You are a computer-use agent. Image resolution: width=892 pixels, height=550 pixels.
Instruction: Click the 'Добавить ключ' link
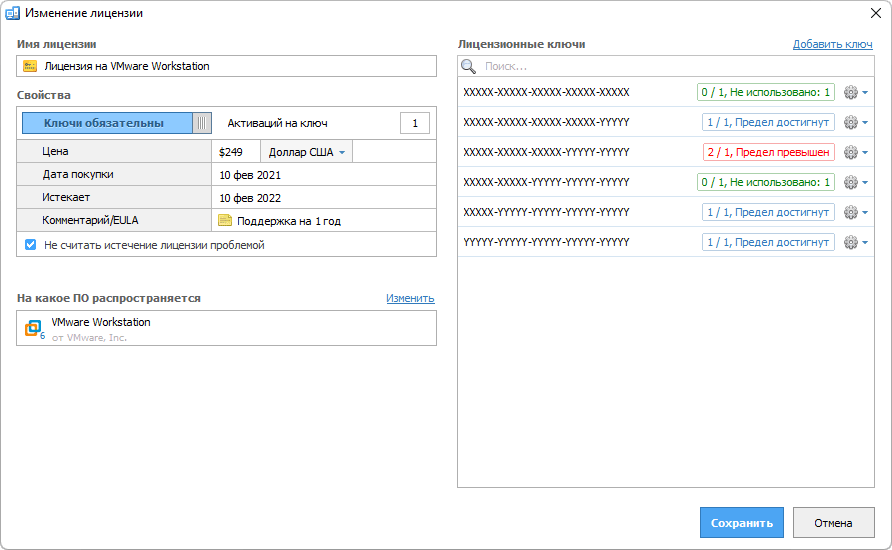click(832, 44)
